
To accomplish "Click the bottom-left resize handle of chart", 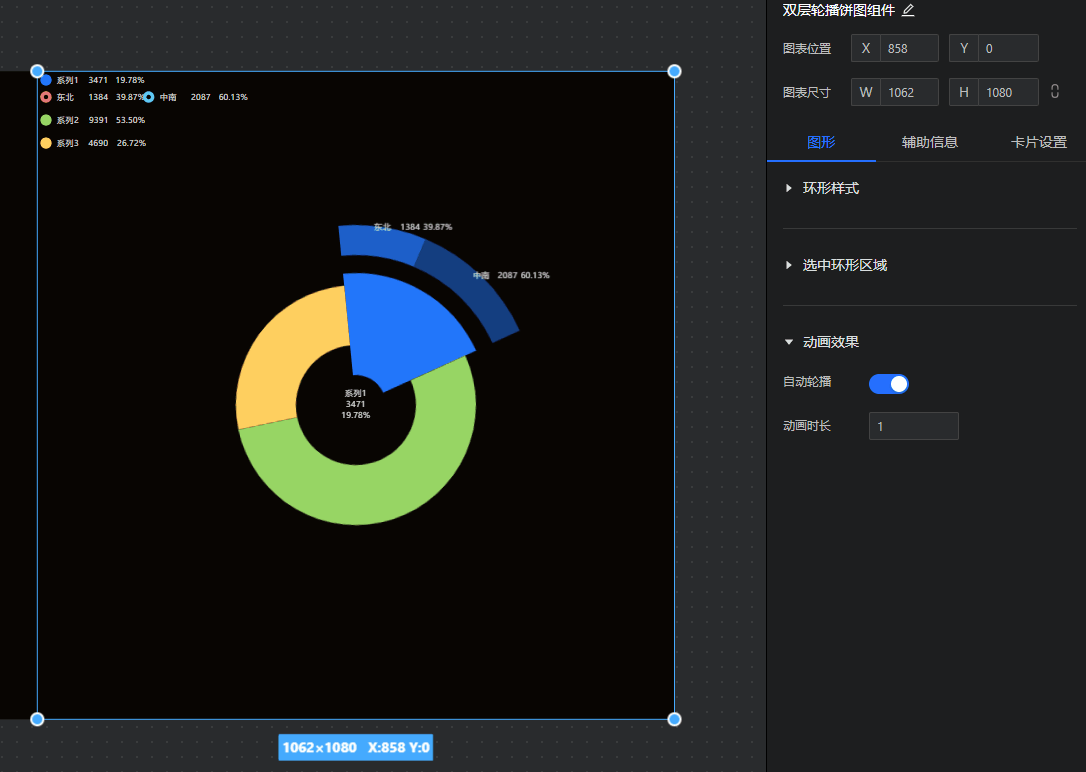I will pyautogui.click(x=37, y=719).
